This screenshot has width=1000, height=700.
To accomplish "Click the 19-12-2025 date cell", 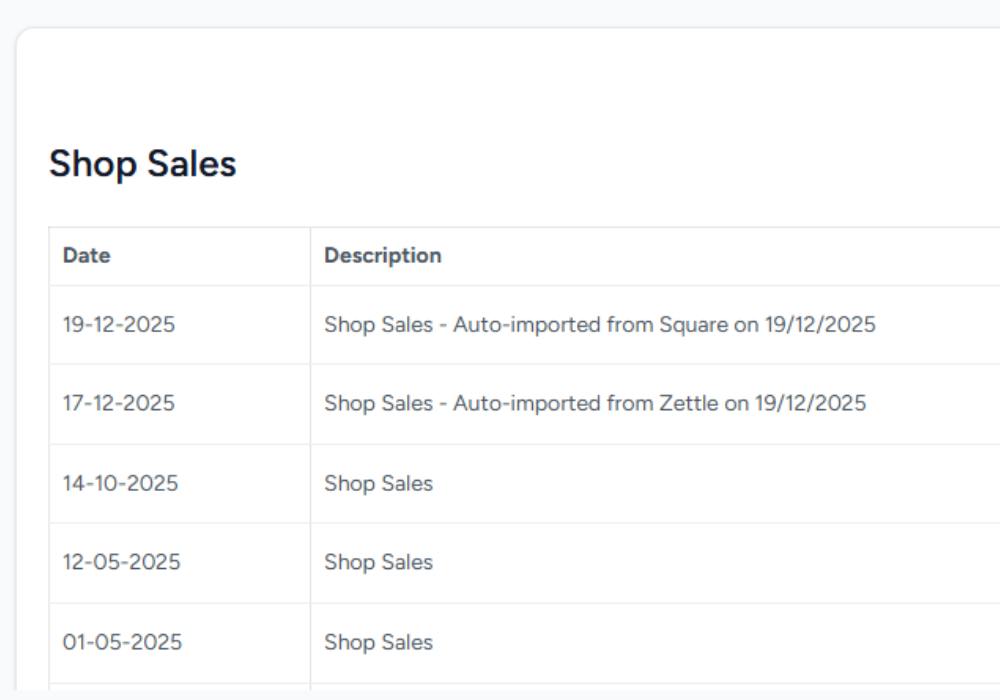I will pyautogui.click(x=119, y=325).
